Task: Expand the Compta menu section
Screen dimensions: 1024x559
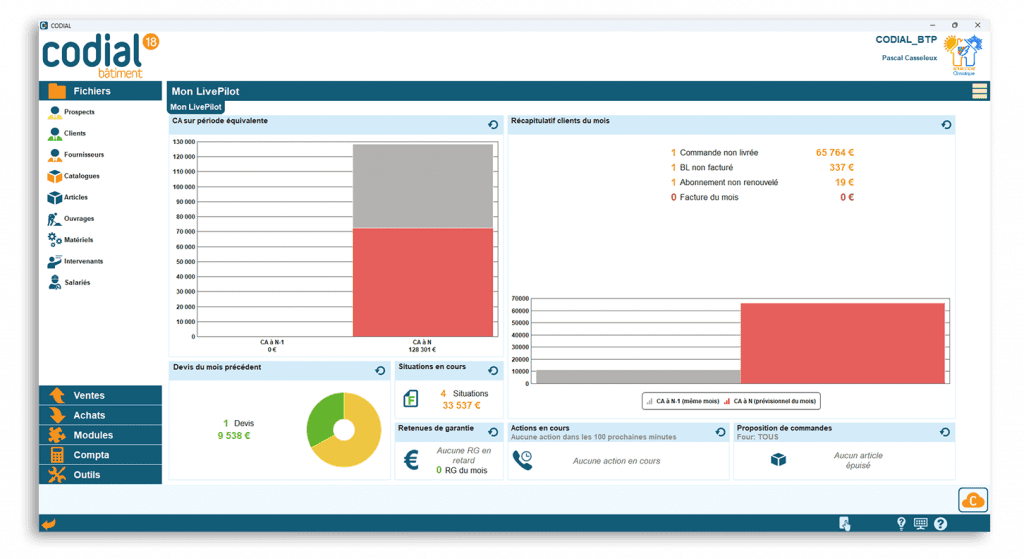Action: click(101, 455)
